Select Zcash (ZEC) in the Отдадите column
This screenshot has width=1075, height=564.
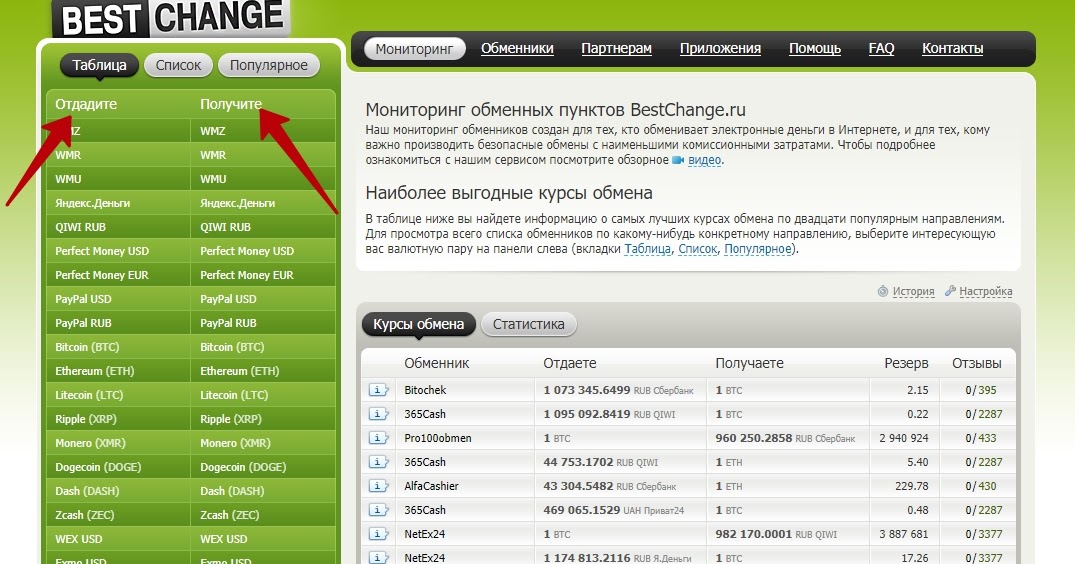point(118,515)
